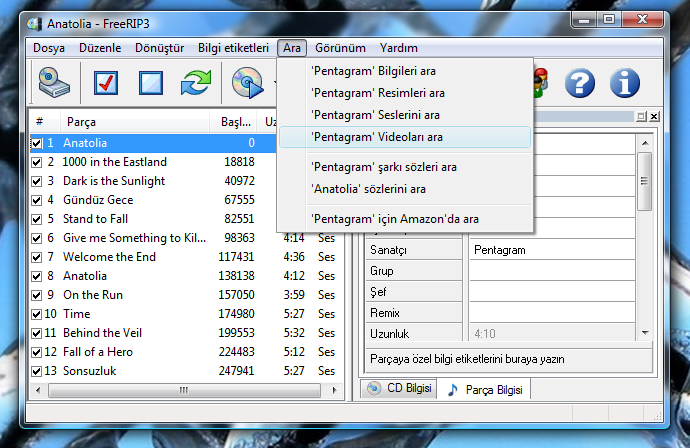This screenshot has height=448, width=690.
Task: Open the Düzenle menu
Action: click(x=100, y=48)
